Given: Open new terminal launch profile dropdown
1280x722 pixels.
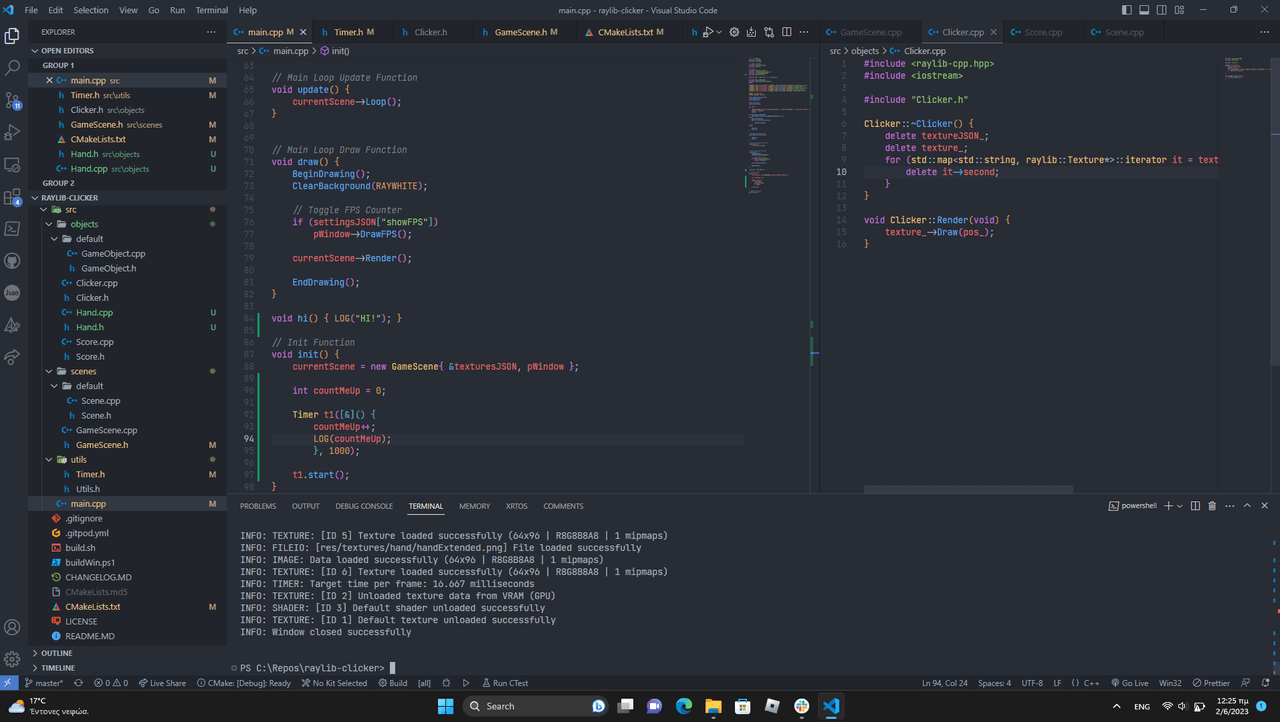Looking at the screenshot, I should click(x=1179, y=506).
